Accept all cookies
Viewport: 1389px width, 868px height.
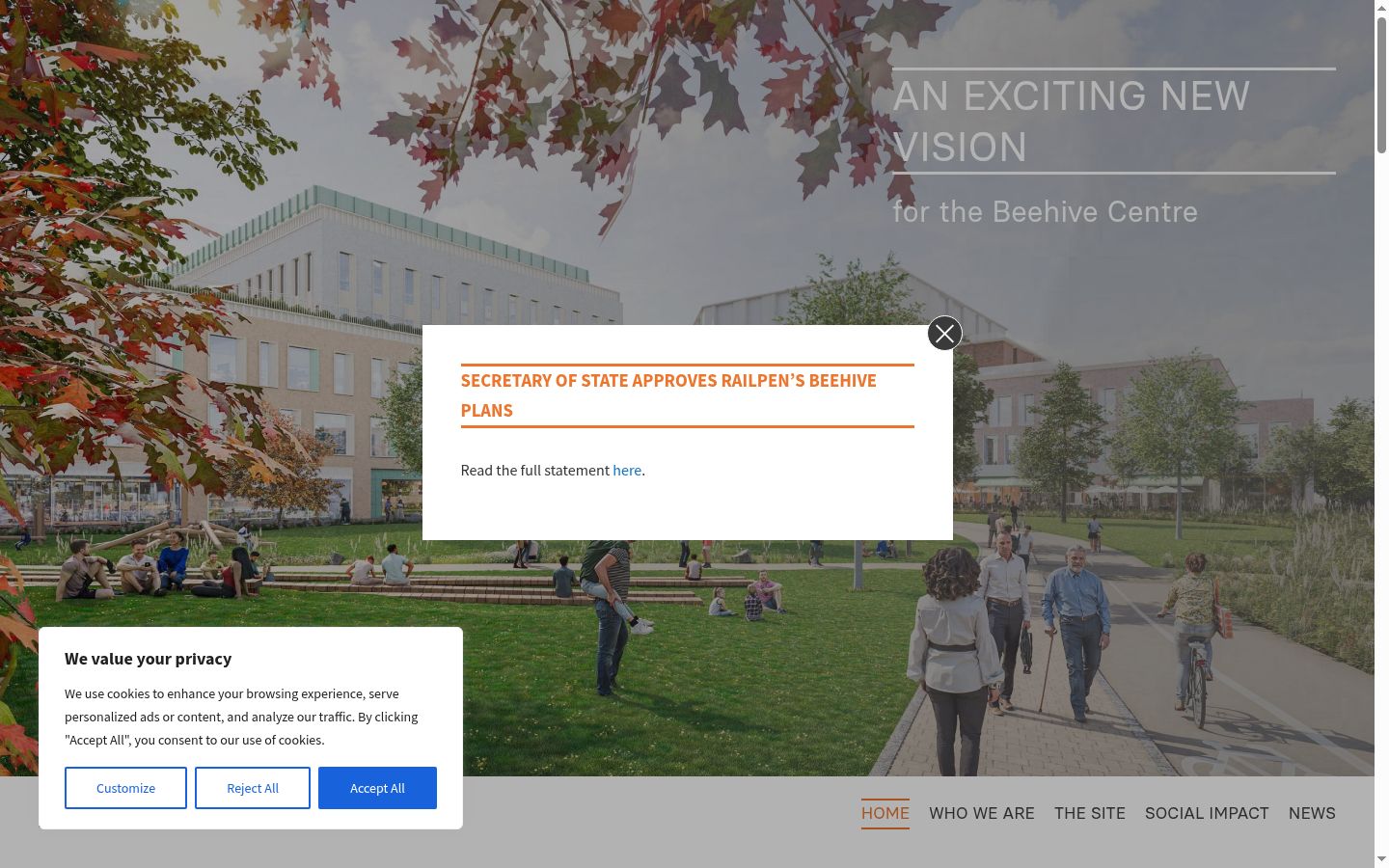click(x=377, y=788)
